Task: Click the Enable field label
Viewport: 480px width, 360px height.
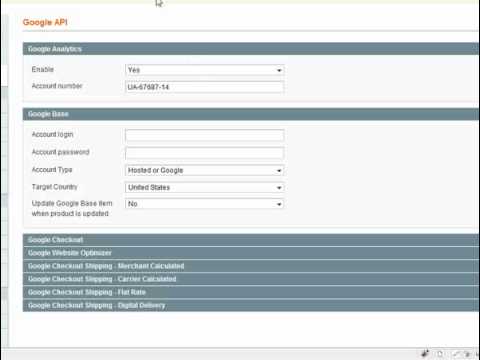Action: tap(43, 69)
